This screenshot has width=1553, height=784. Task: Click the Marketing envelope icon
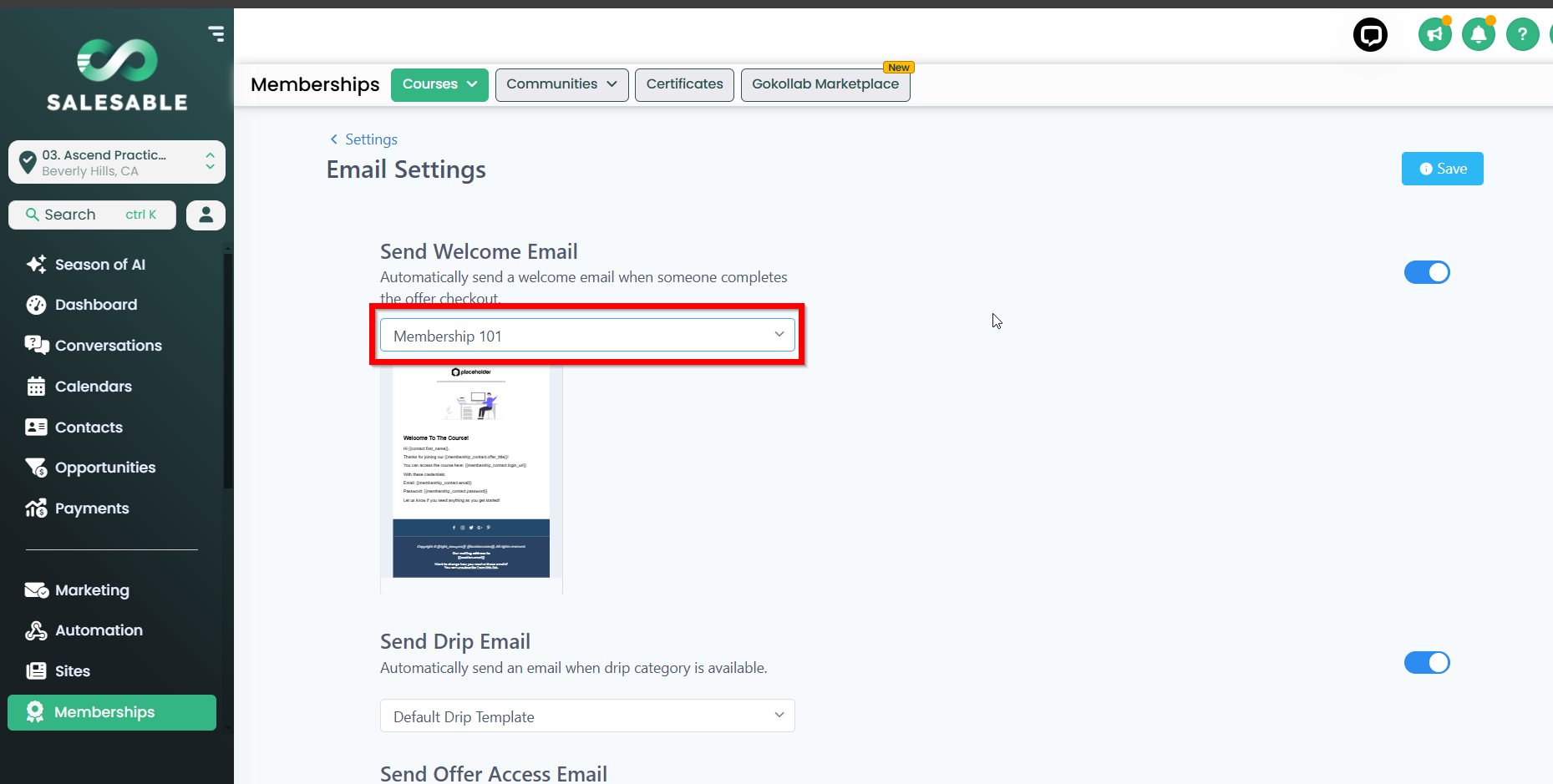36,590
